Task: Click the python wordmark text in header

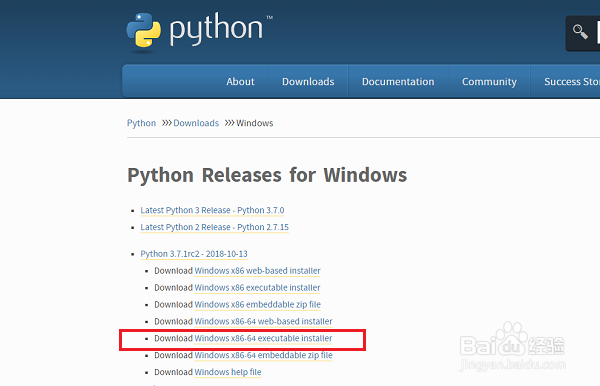Action: pyautogui.click(x=216, y=29)
